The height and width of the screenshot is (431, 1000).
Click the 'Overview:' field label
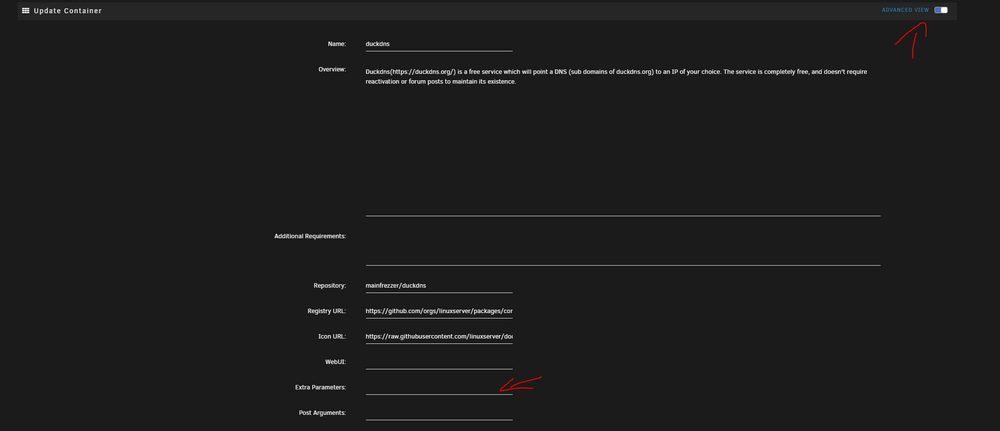point(332,69)
